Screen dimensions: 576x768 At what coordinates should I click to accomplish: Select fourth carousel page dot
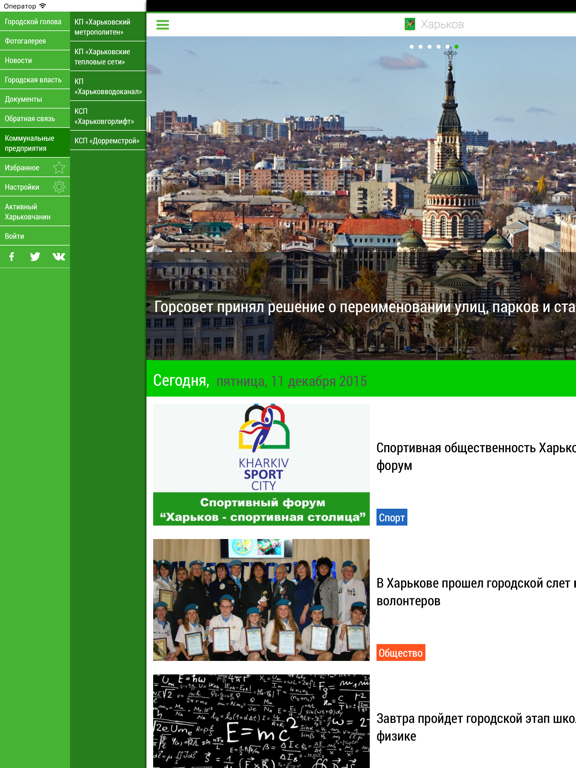(x=438, y=47)
